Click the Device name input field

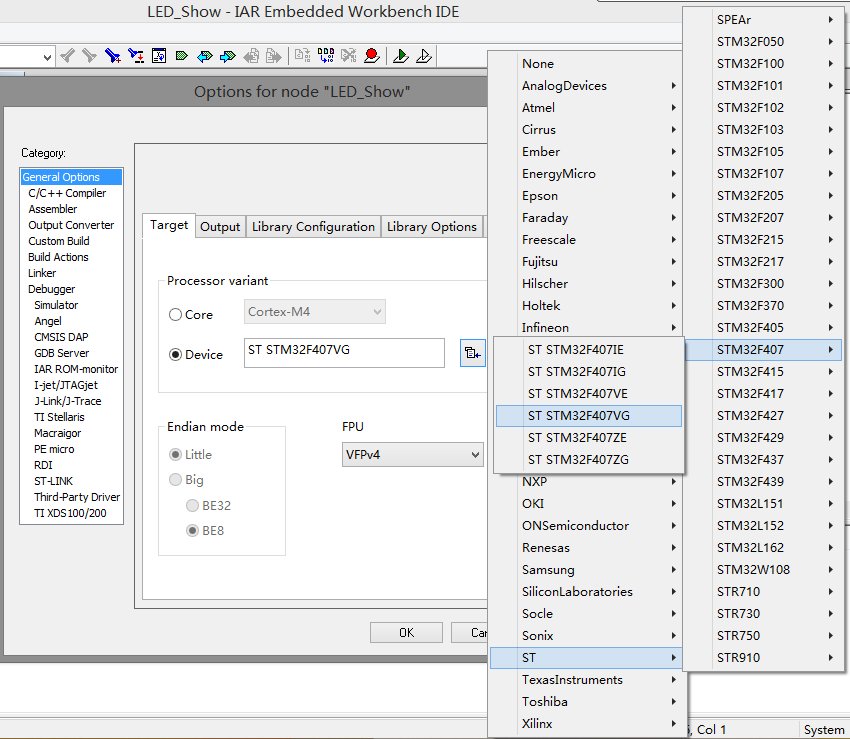click(344, 353)
